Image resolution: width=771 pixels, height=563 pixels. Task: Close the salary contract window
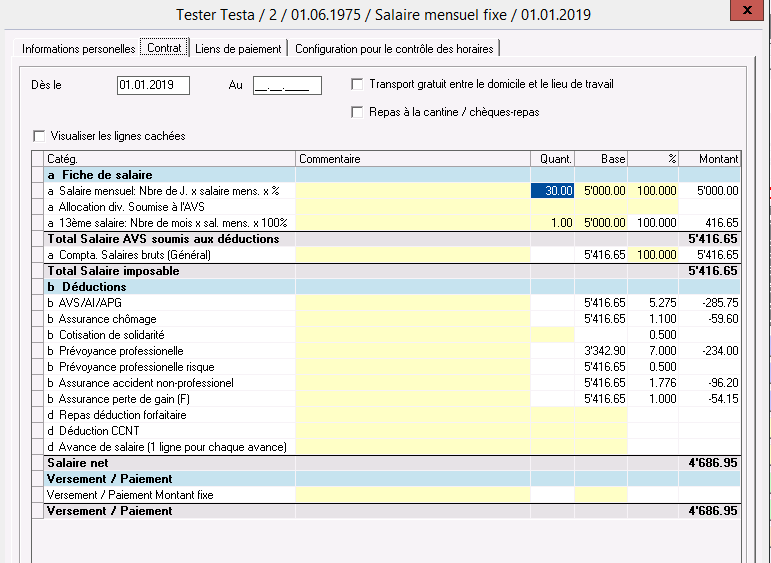click(748, 14)
